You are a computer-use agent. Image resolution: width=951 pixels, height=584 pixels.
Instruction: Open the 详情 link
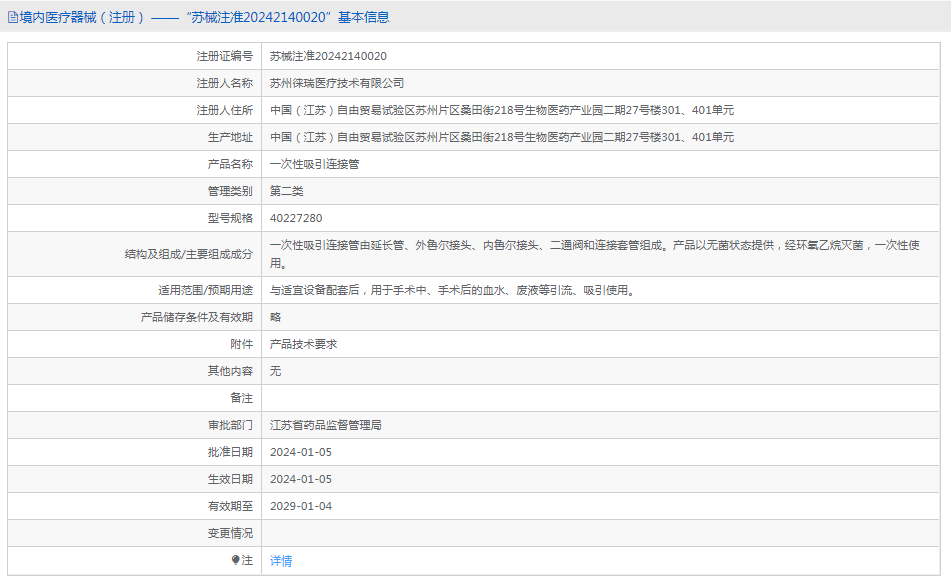pyautogui.click(x=281, y=561)
